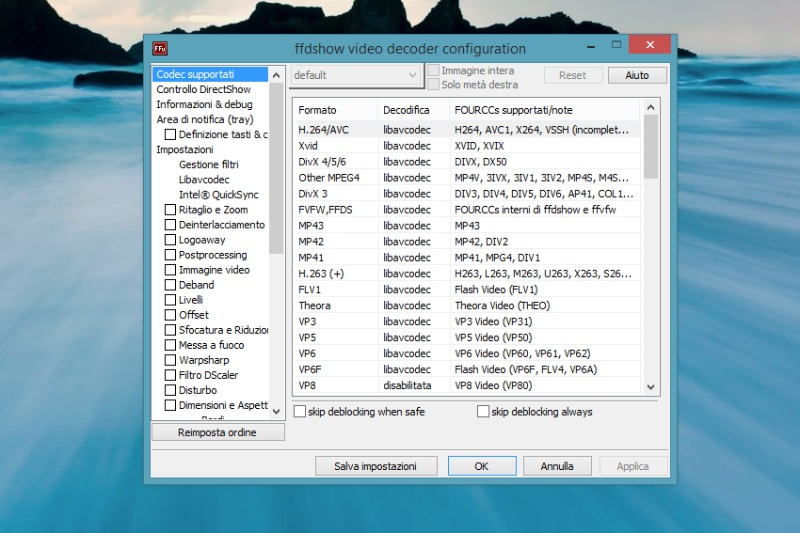Viewport: 800px width, 533px height.
Task: Select the Libavcodec settings entry
Action: coord(204,180)
